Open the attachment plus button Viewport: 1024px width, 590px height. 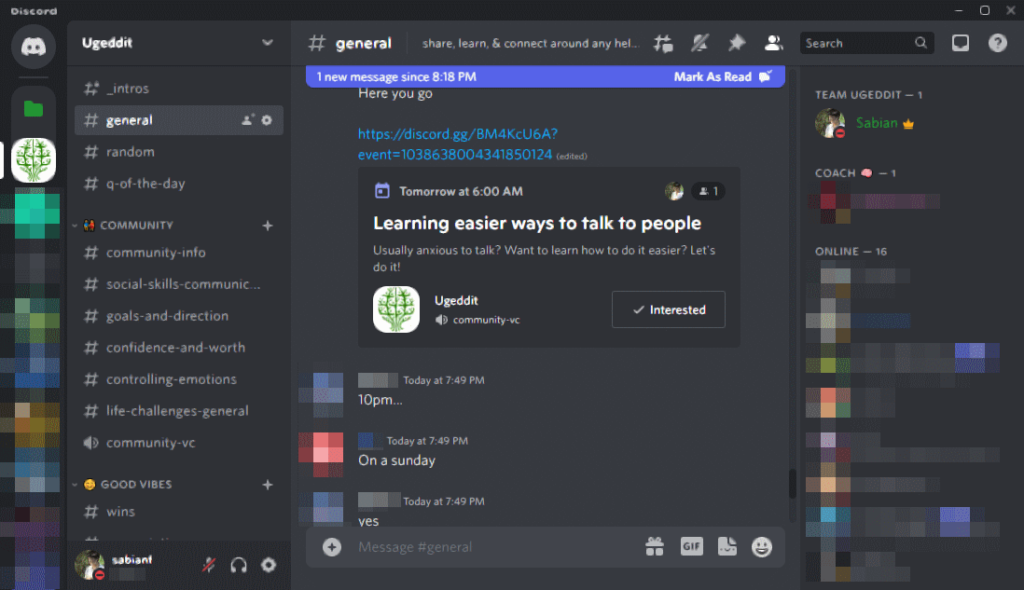click(x=332, y=547)
